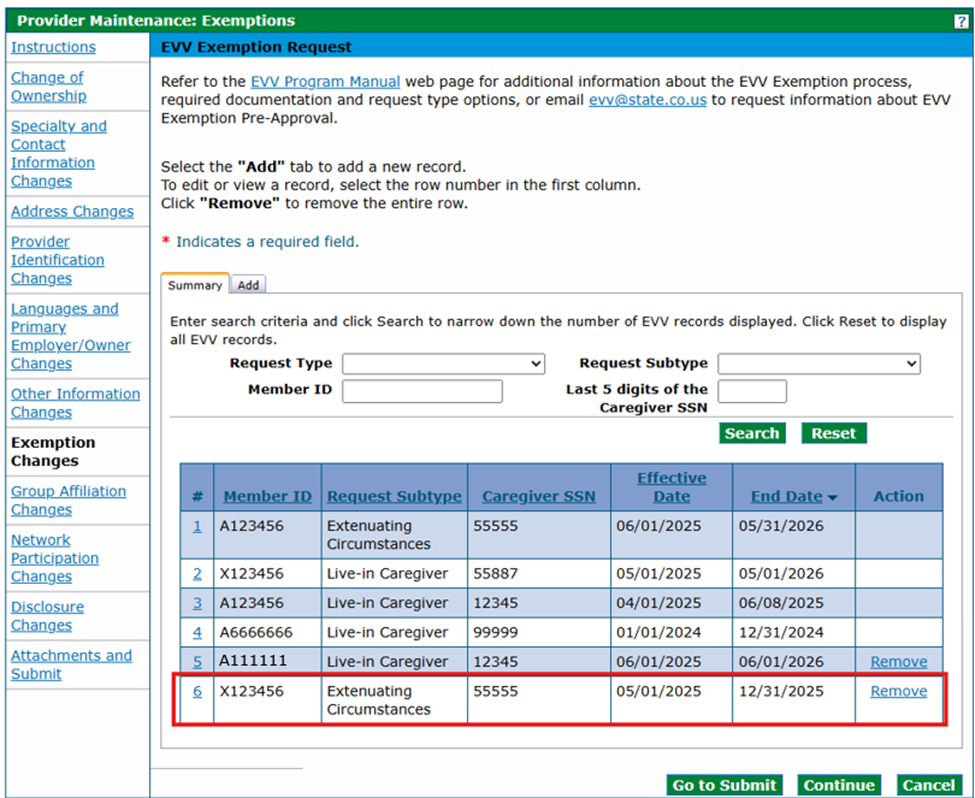The image size is (975, 798).
Task: Click the Reset button
Action: (833, 434)
